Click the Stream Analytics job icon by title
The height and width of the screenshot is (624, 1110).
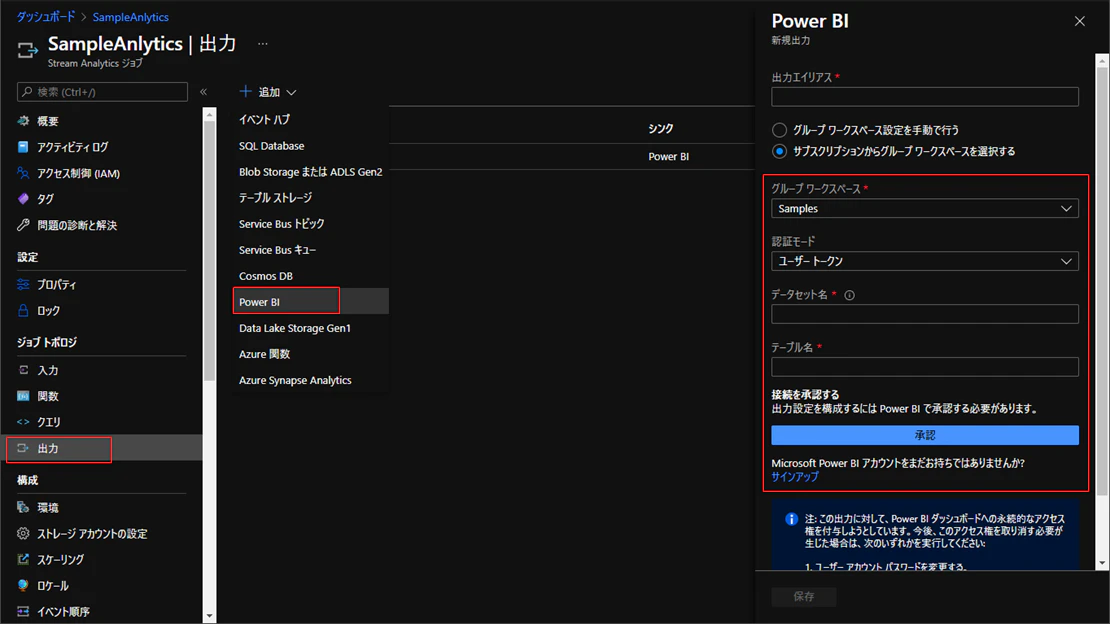[x=28, y=50]
